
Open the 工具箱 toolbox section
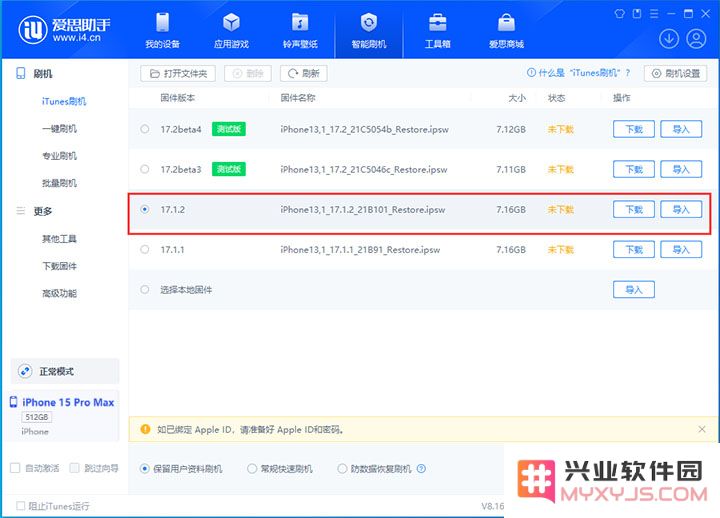point(437,31)
